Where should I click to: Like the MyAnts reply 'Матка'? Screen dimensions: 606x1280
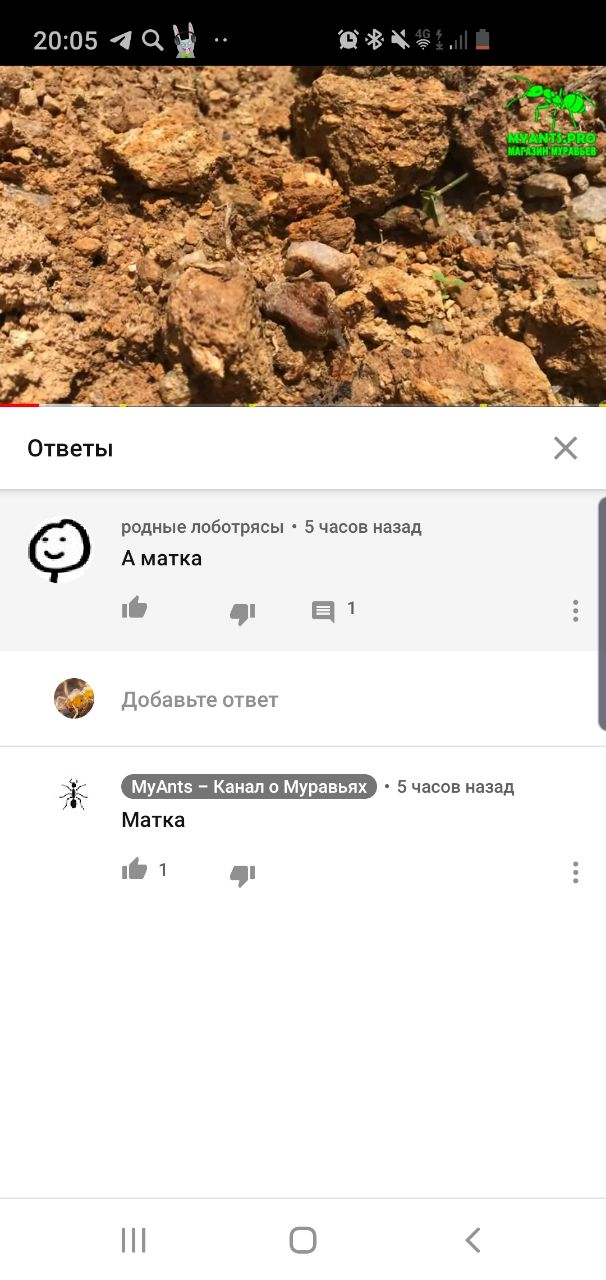134,870
